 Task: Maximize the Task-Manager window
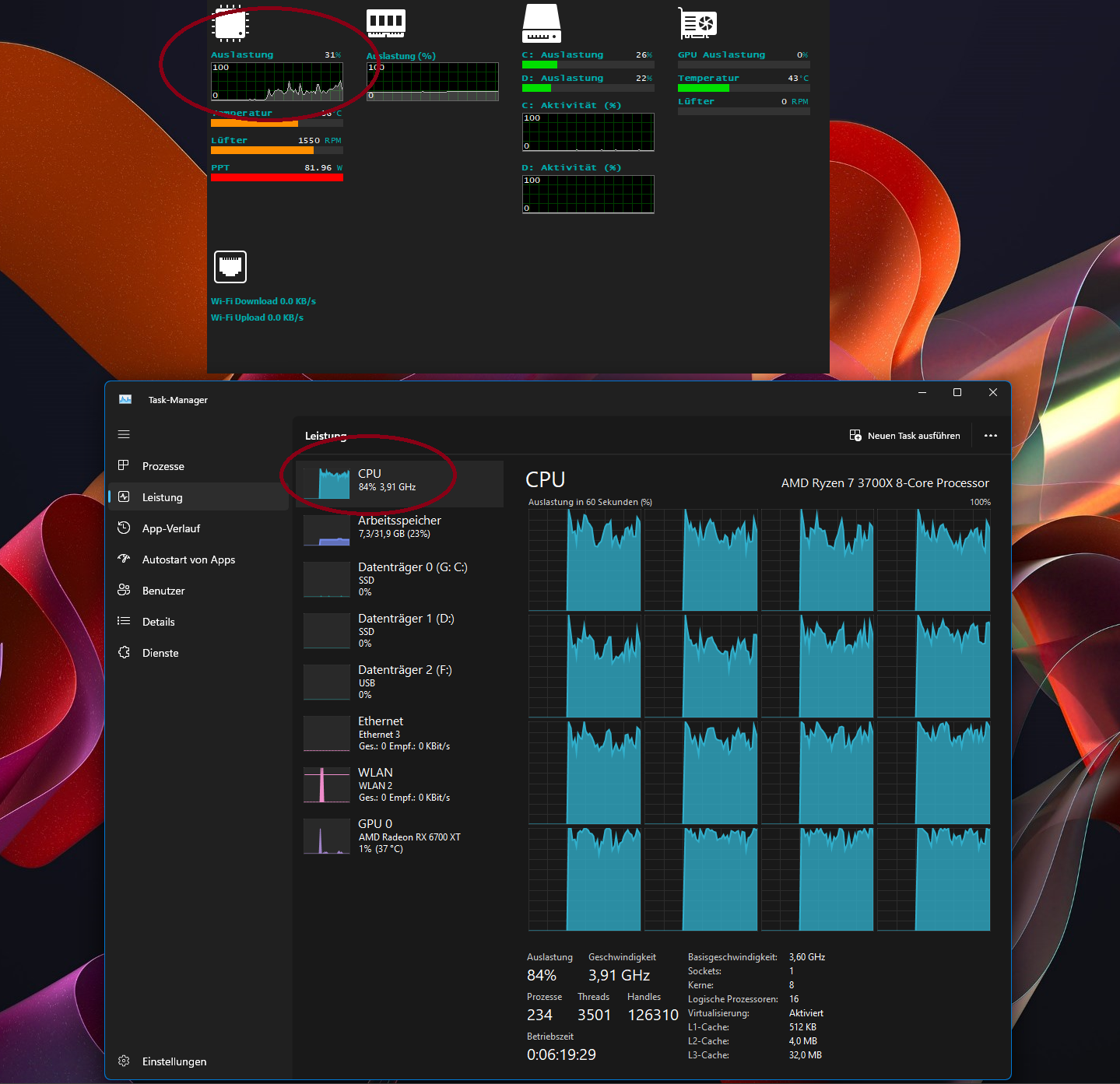(x=957, y=392)
